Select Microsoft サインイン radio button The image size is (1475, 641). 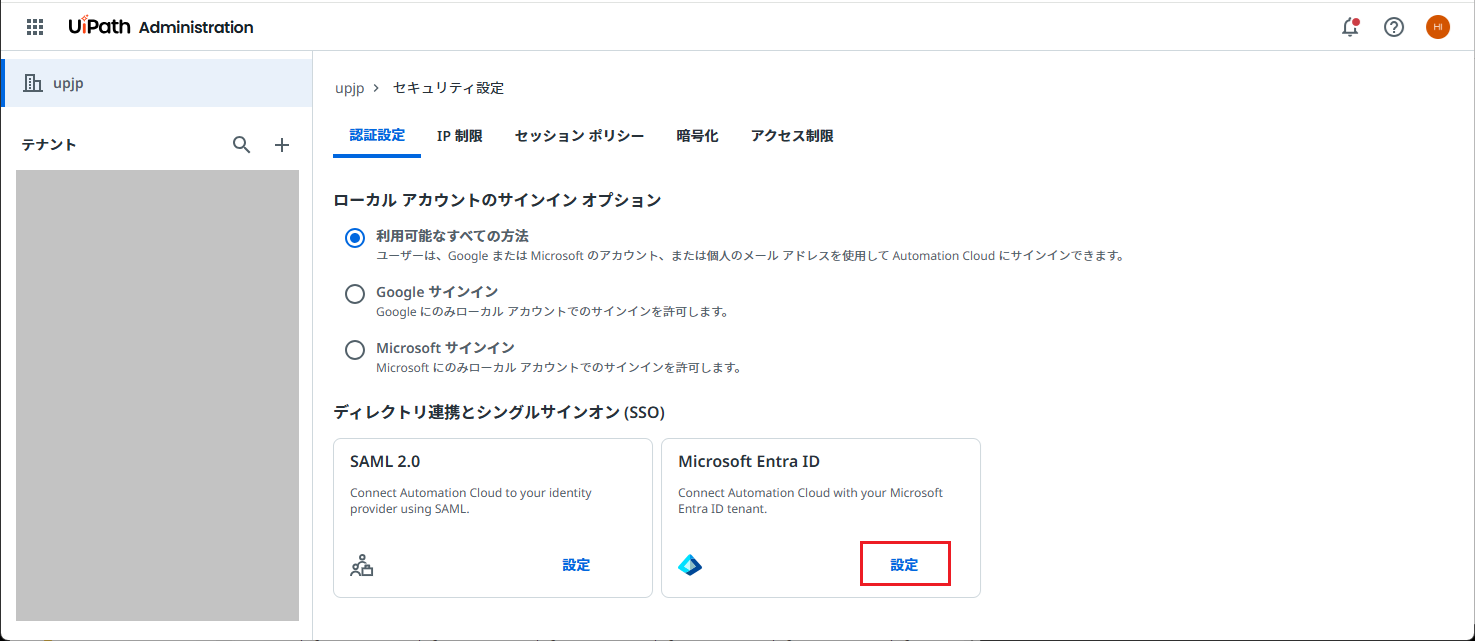[x=354, y=350]
